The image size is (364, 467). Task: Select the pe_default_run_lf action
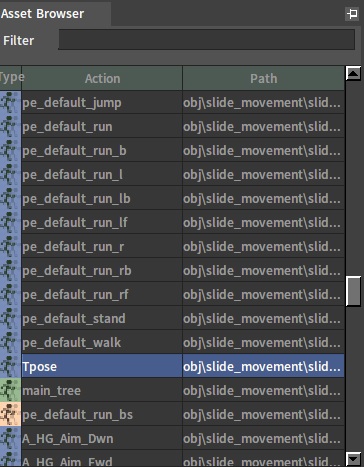102,222
